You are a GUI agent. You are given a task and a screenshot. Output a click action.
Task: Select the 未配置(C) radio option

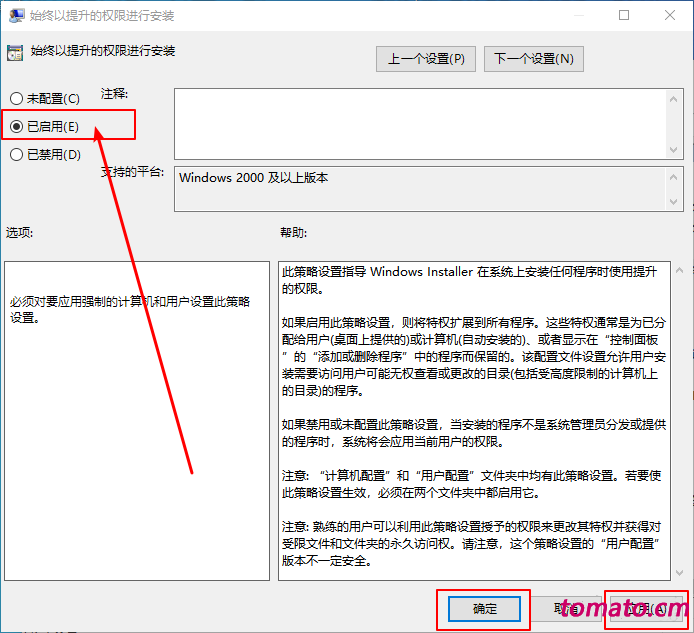coord(45,98)
